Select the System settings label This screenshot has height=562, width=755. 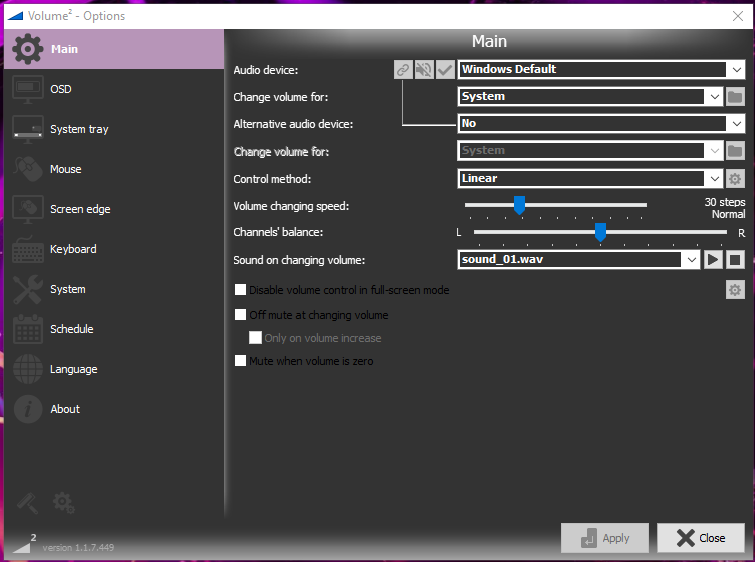[68, 289]
